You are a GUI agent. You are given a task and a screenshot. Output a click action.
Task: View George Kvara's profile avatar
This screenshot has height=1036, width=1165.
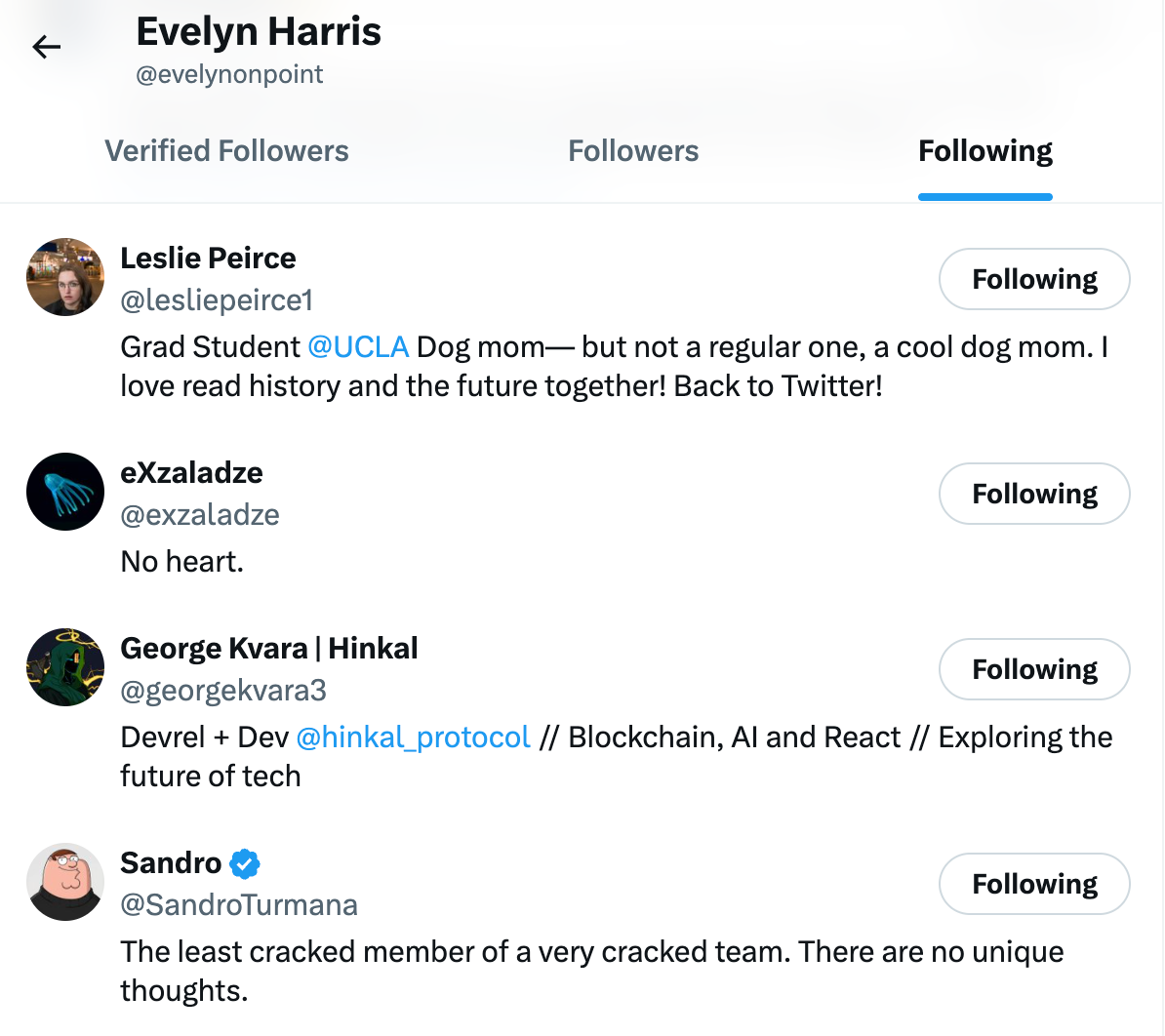click(x=64, y=667)
